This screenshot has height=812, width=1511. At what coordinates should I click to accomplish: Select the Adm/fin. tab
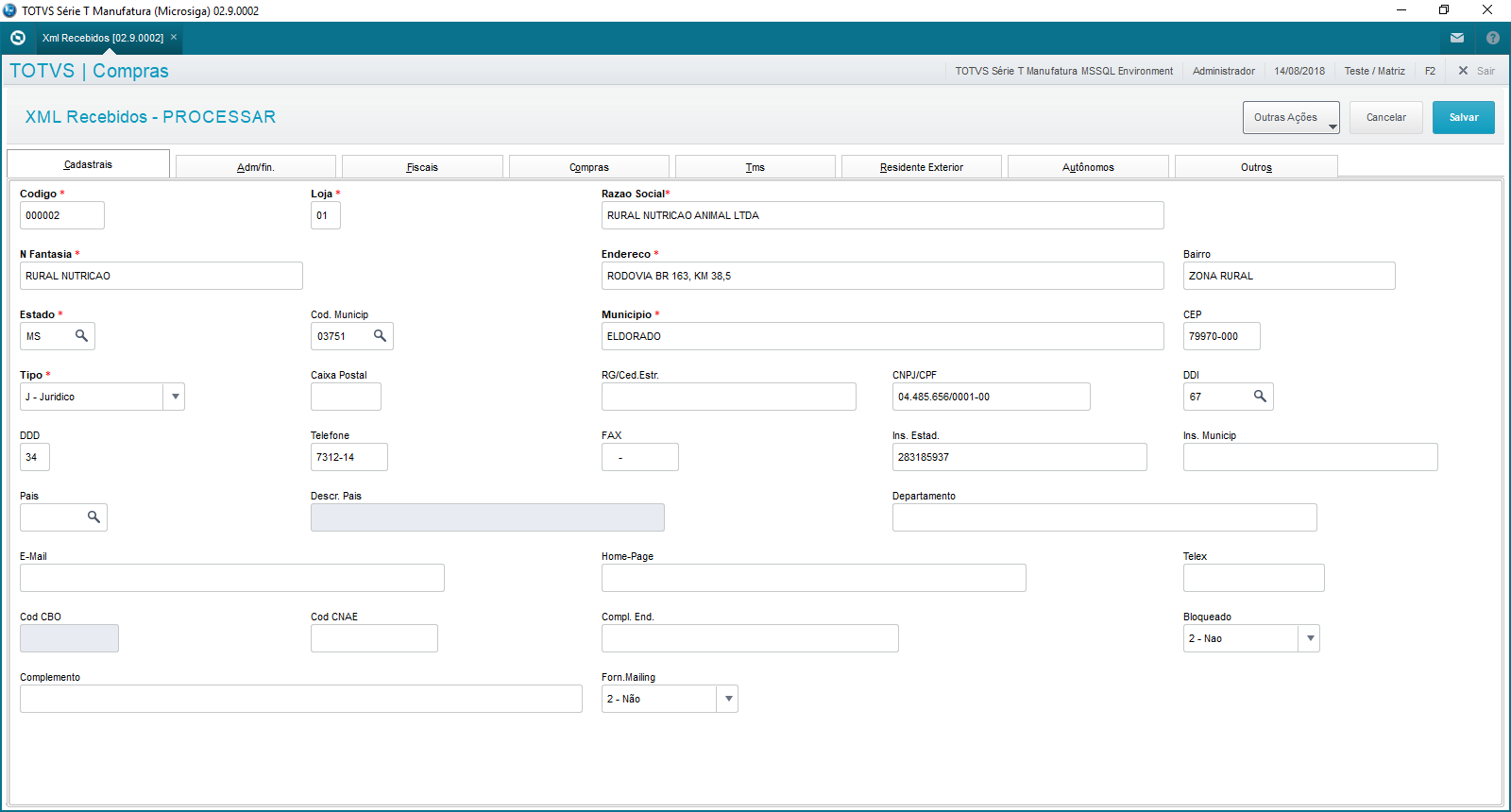(256, 167)
